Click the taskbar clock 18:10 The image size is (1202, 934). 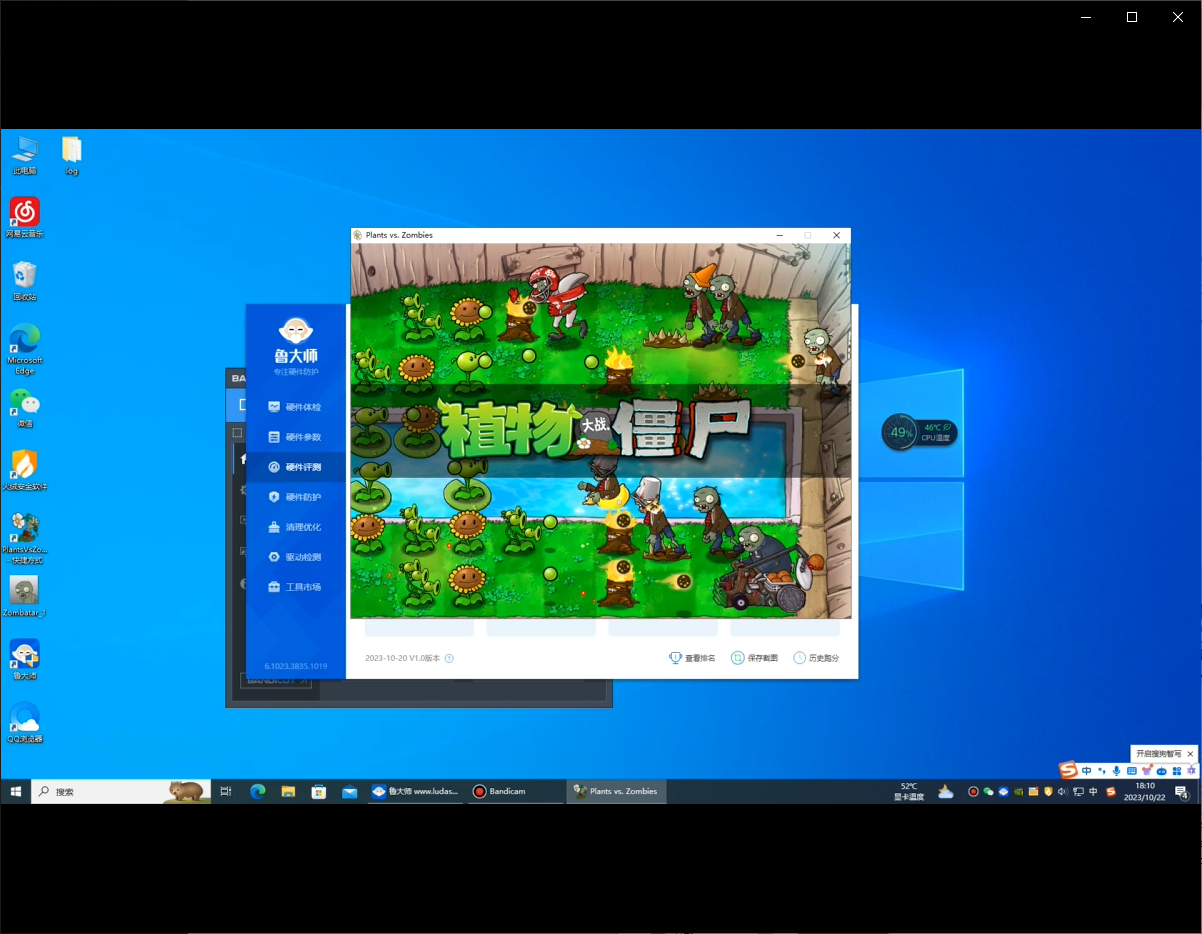tap(1145, 791)
